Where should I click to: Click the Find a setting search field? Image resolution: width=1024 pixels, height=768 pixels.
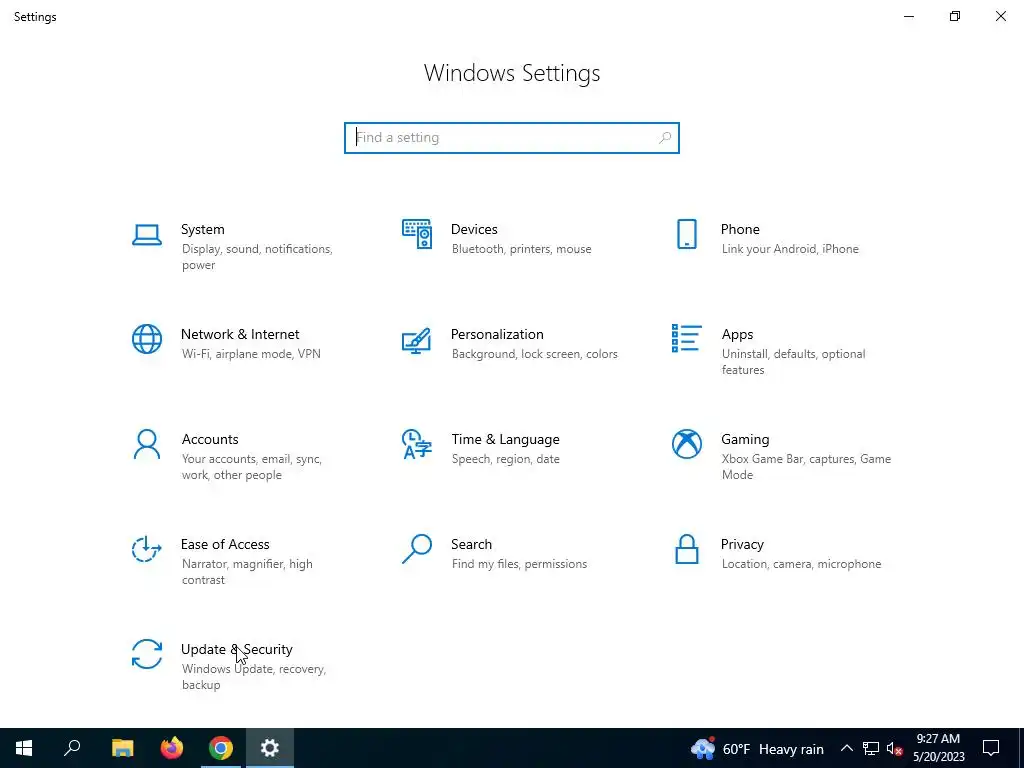tap(511, 138)
